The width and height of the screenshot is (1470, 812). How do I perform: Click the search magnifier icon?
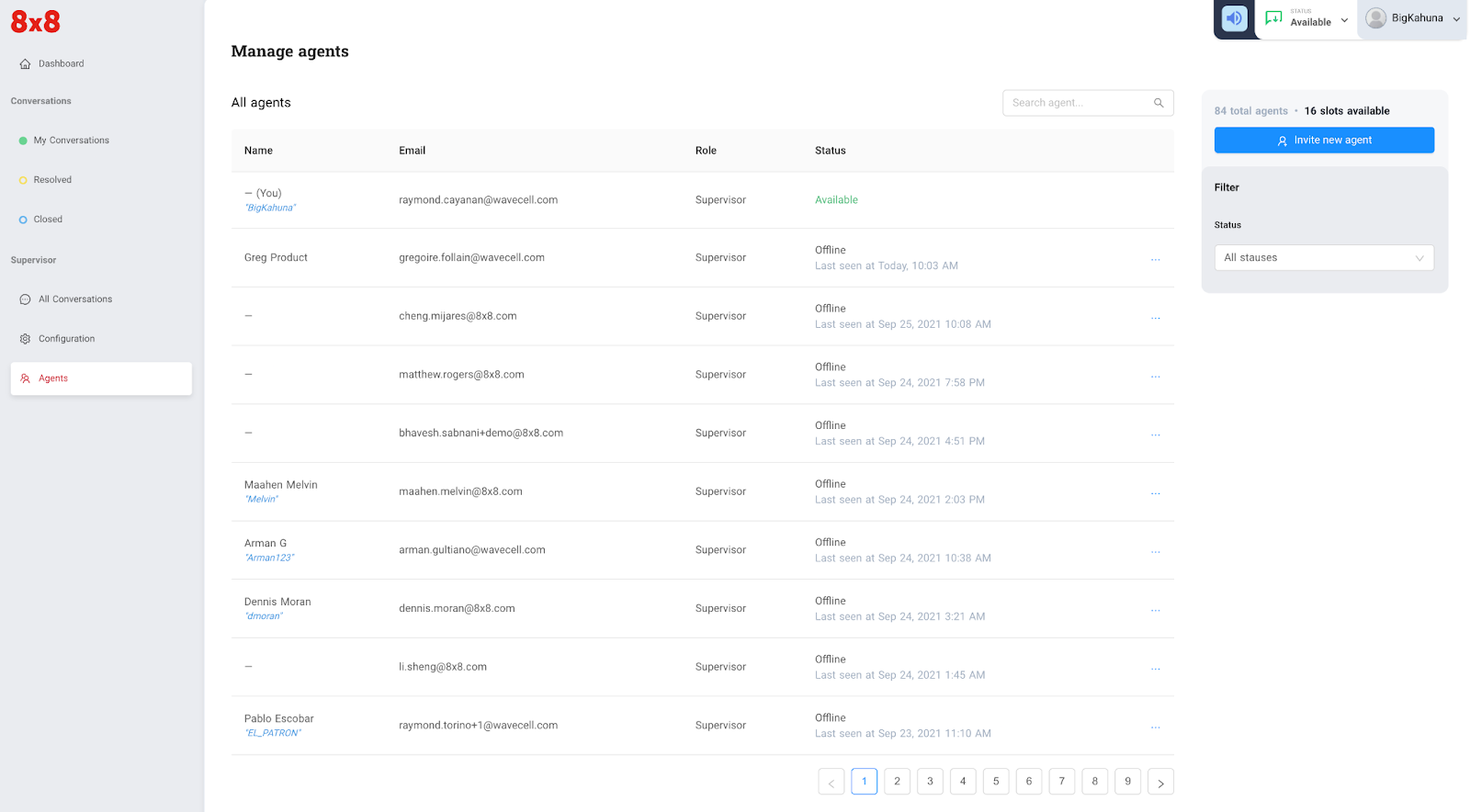pyautogui.click(x=1159, y=103)
